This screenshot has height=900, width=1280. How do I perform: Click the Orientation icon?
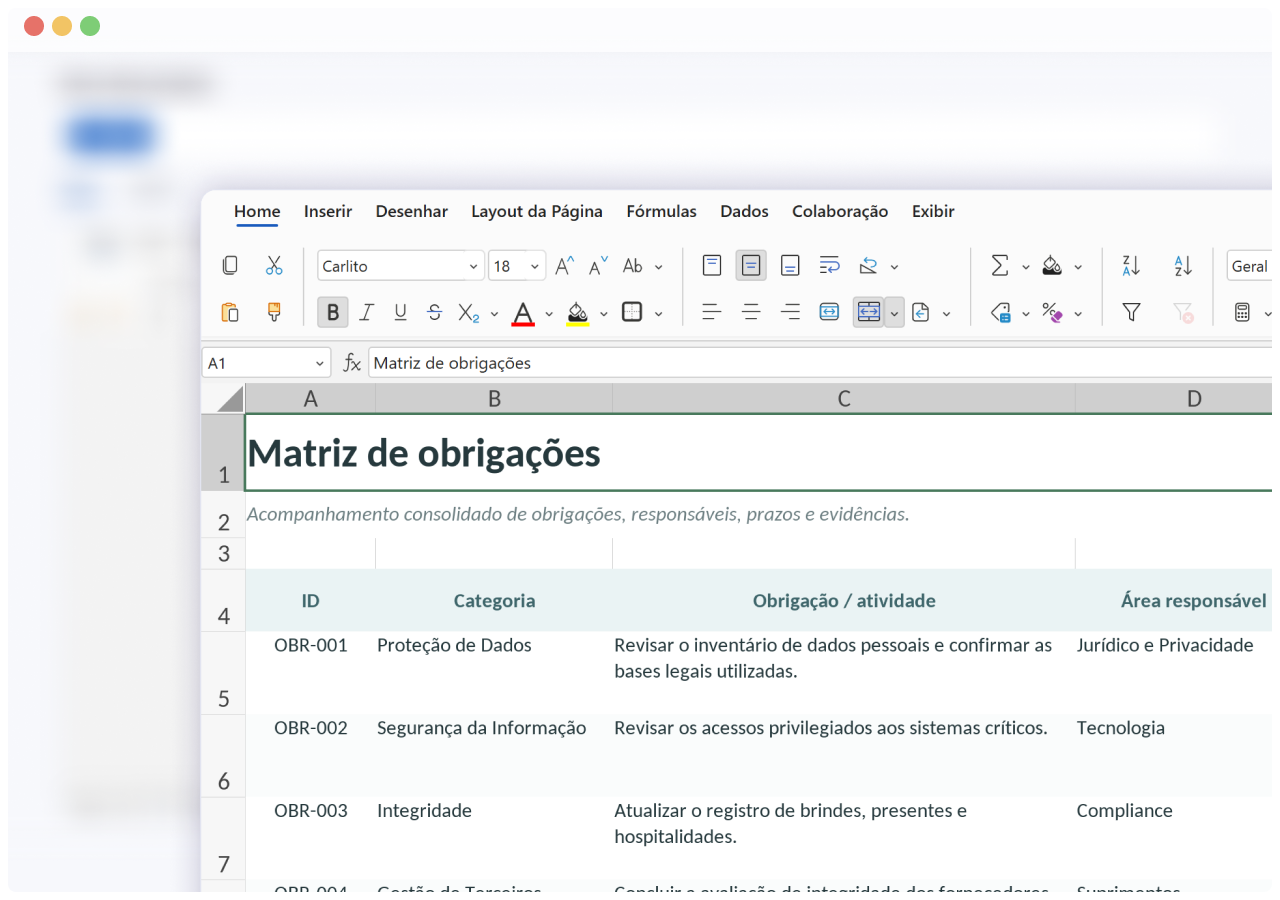click(868, 266)
